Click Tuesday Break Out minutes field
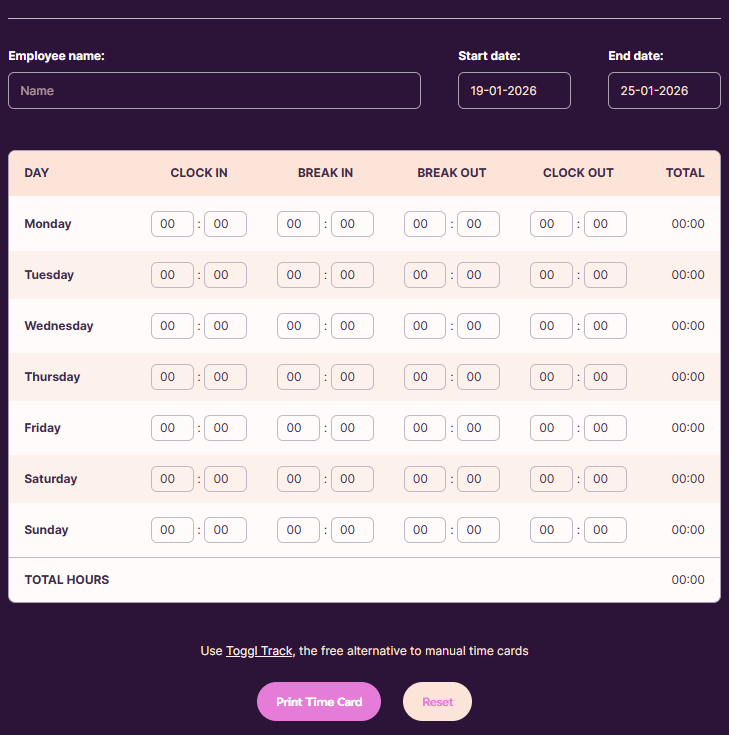 [x=478, y=275]
